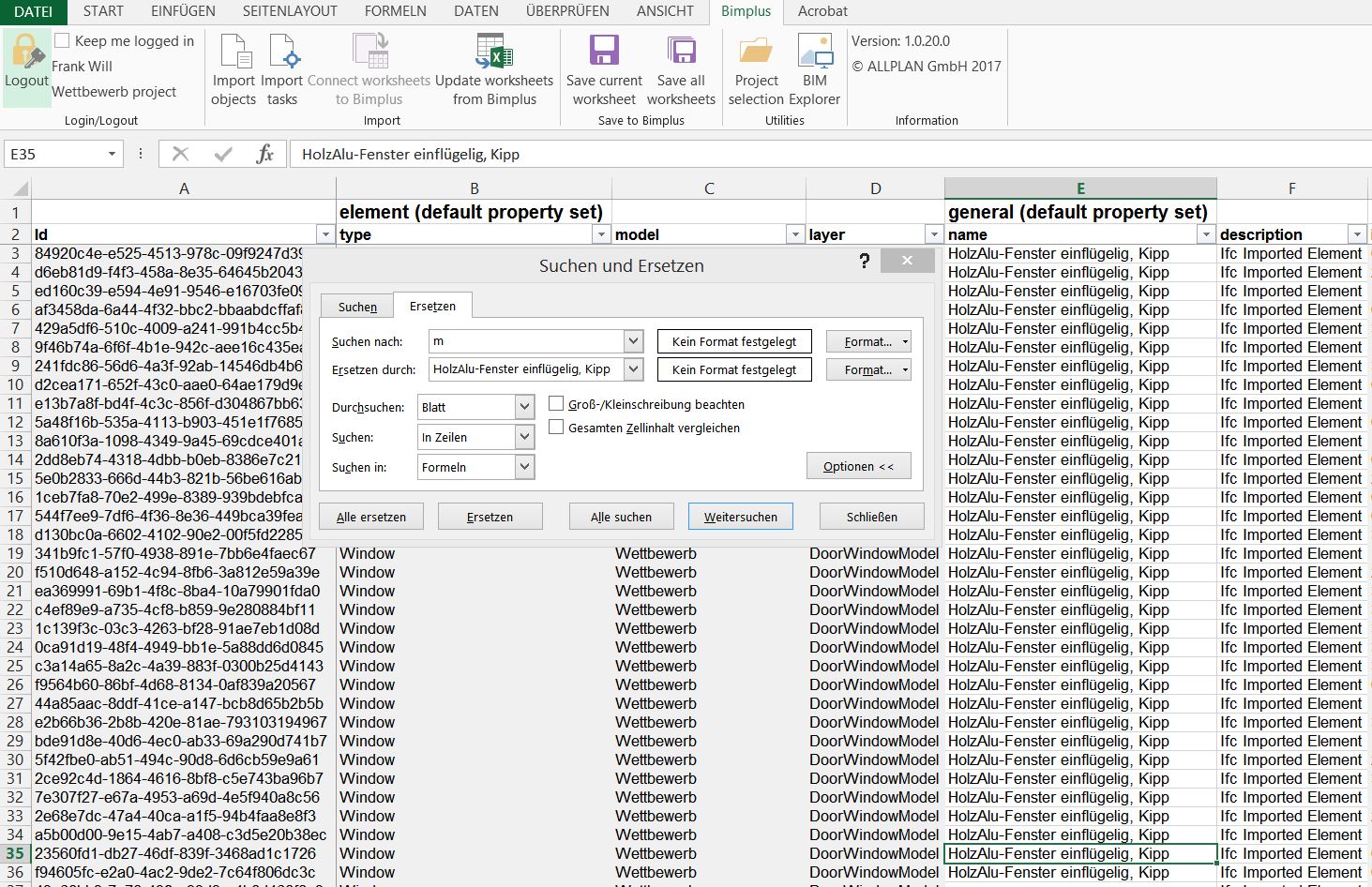Open Project selection folder icon
Viewport: 1372px width, 887px height.
point(756,51)
